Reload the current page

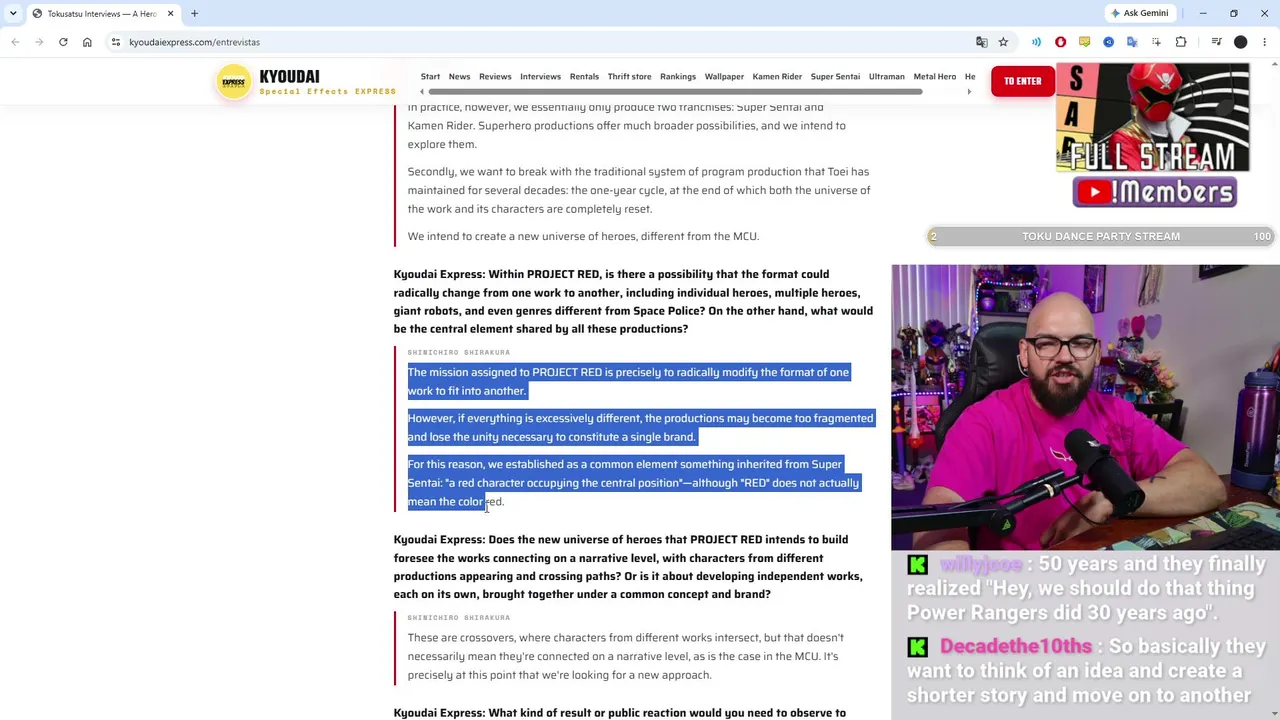tap(63, 42)
